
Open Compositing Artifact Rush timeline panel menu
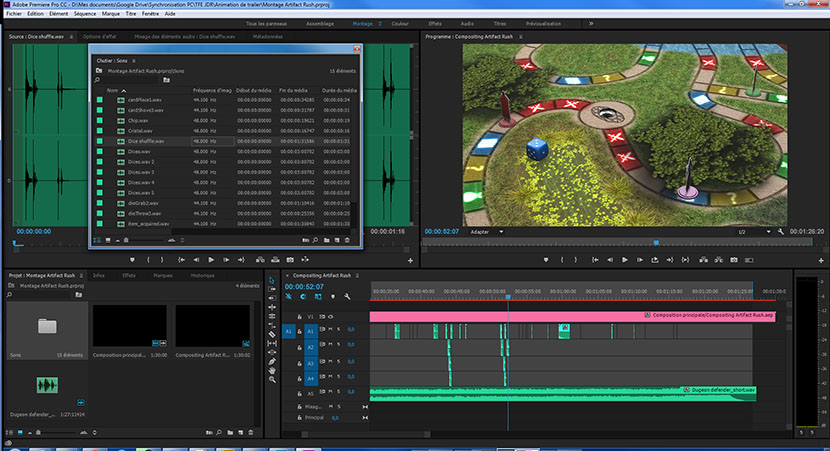point(357,275)
